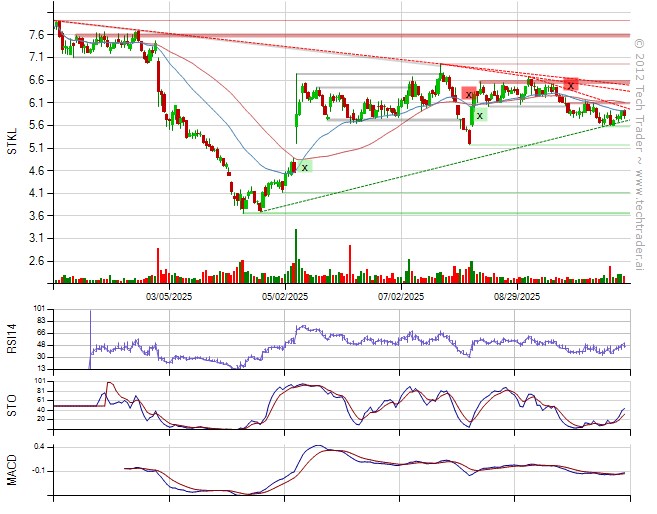Select the RSI14 indicator label

13,339
